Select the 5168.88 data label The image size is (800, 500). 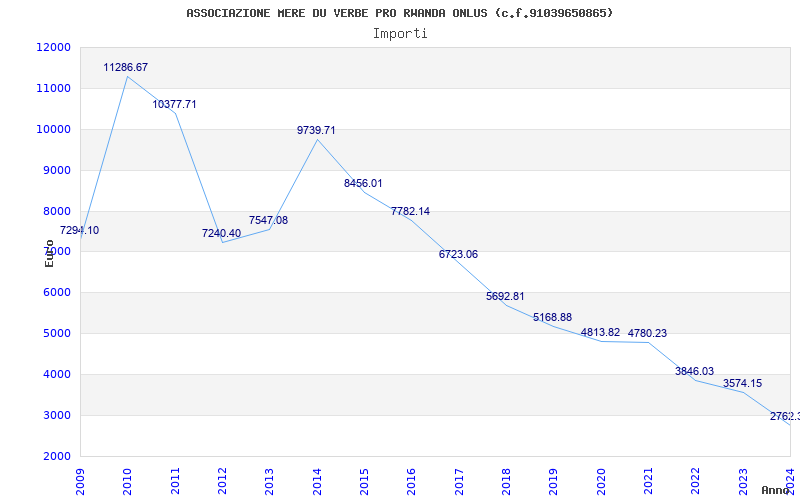[553, 318]
